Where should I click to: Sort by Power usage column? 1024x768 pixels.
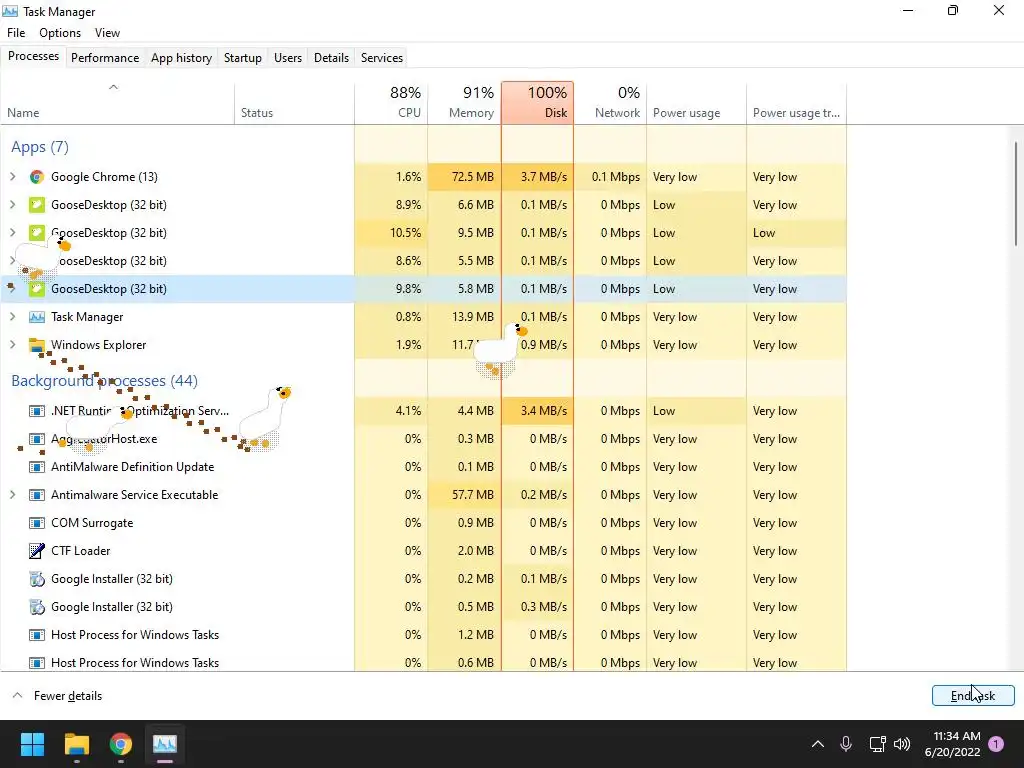pyautogui.click(x=697, y=104)
